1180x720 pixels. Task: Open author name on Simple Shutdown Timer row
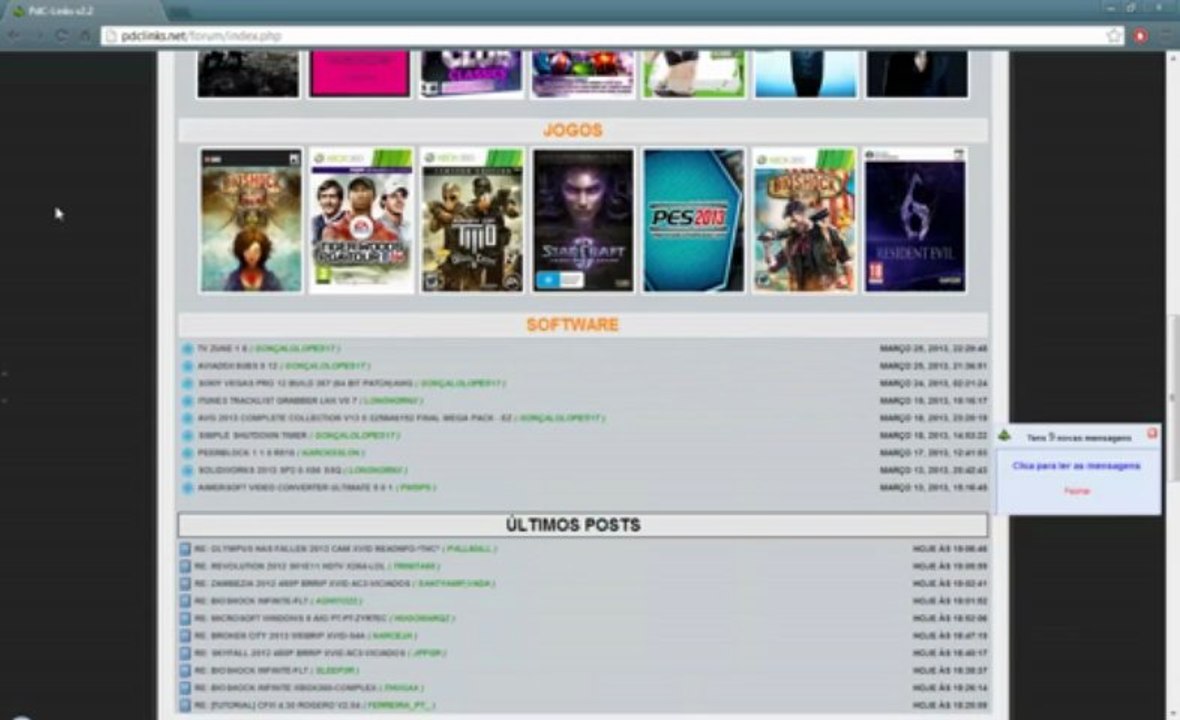(355, 436)
